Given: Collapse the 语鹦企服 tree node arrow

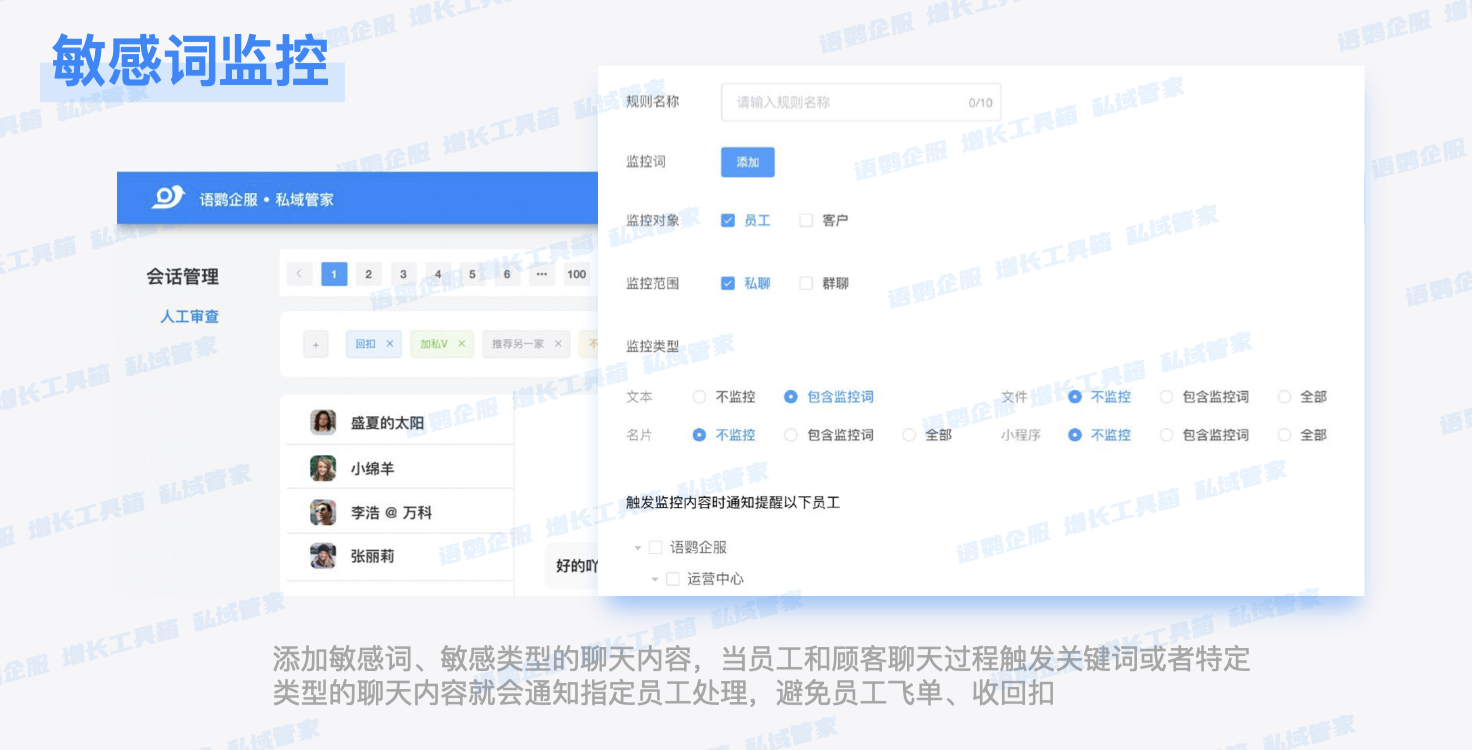Looking at the screenshot, I should pyautogui.click(x=638, y=548).
